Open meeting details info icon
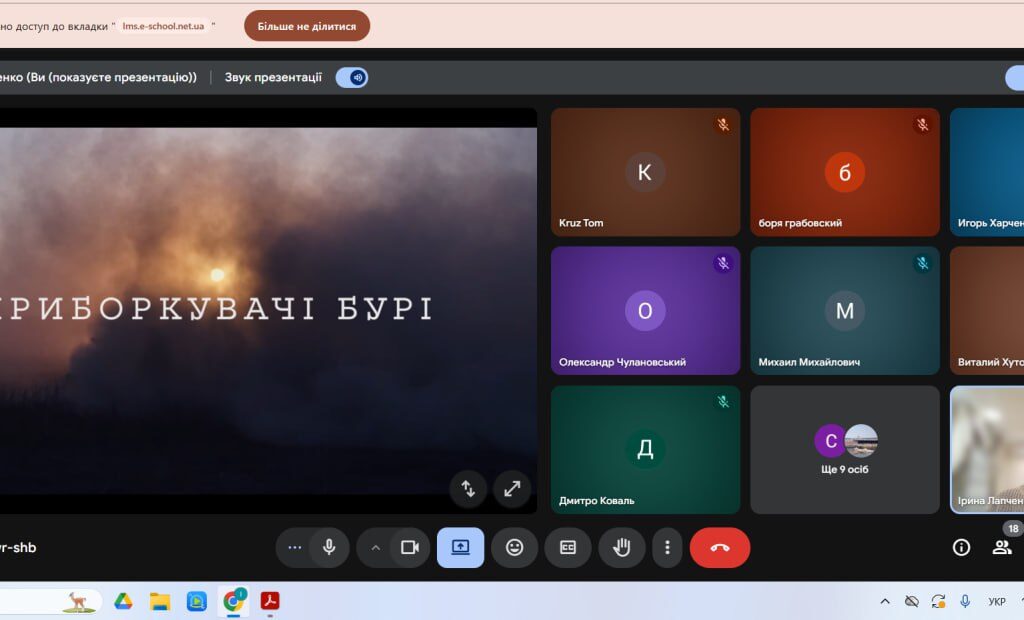 (961, 547)
